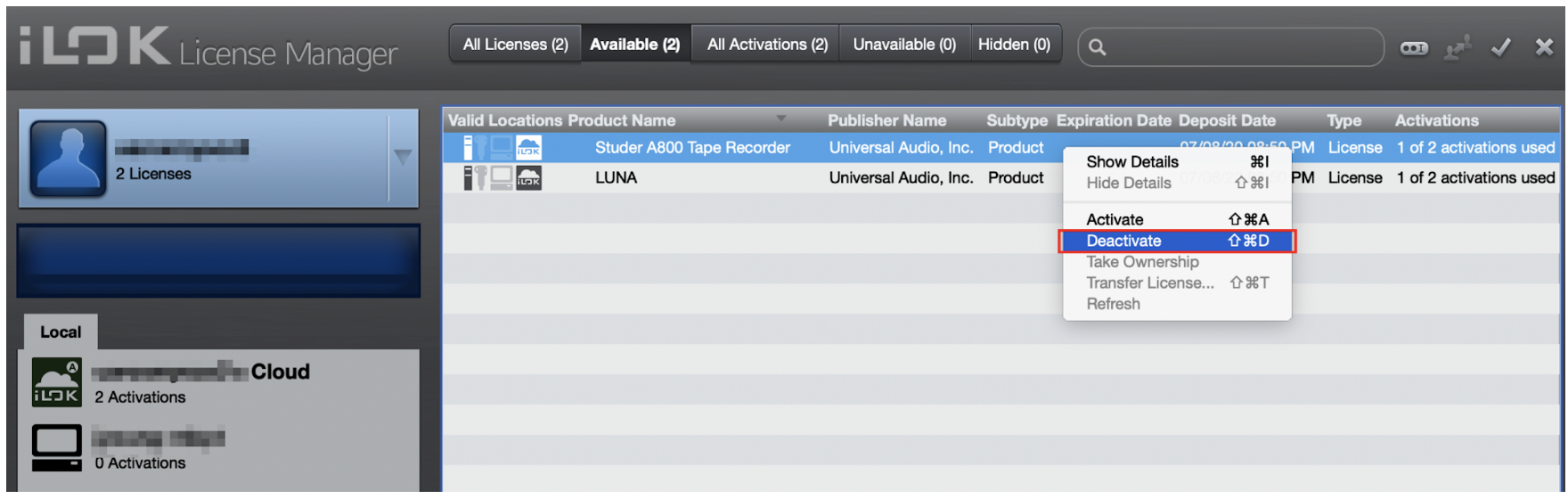Click the Product Name sort arrow
Image resolution: width=1568 pixels, height=499 pixels.
781,119
